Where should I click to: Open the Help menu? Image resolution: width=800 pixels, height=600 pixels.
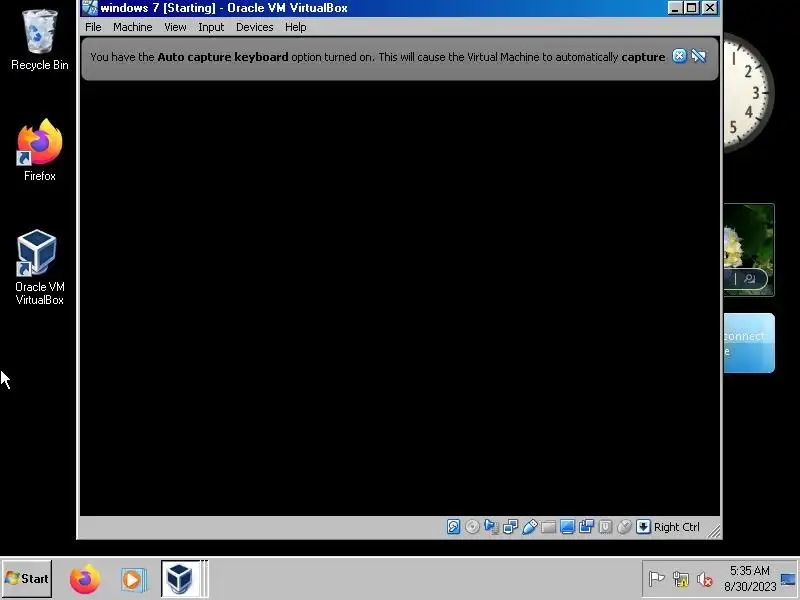tap(295, 27)
